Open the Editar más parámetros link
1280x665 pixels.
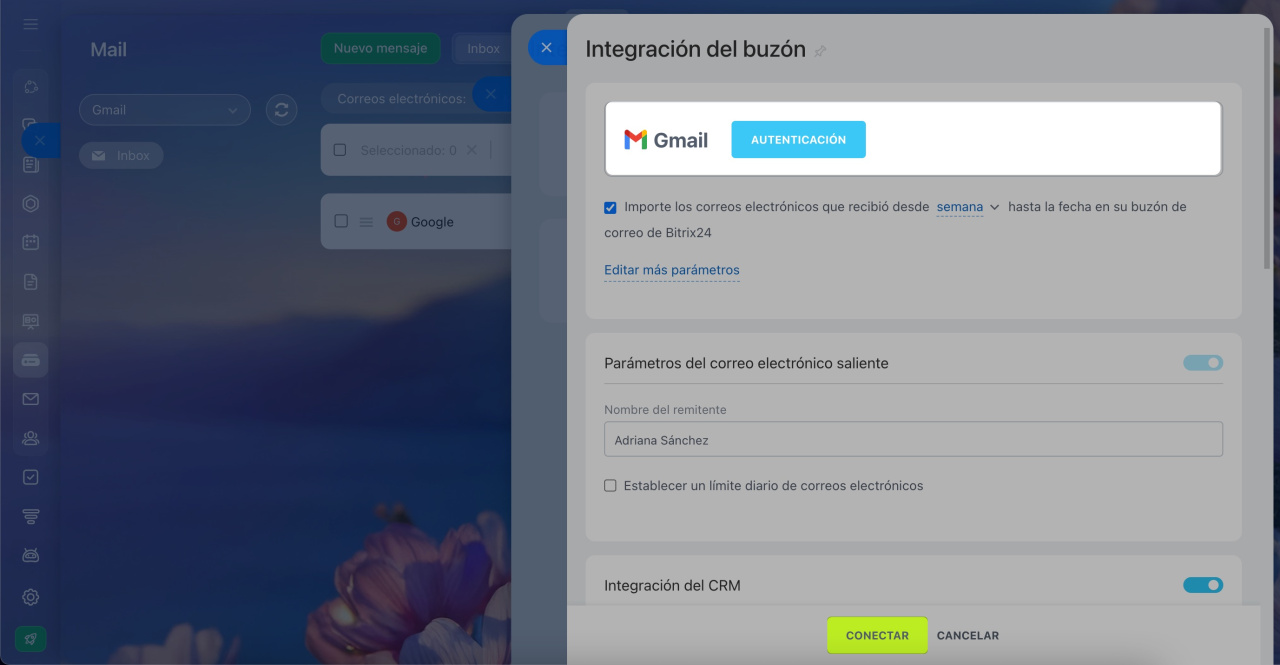click(x=672, y=270)
